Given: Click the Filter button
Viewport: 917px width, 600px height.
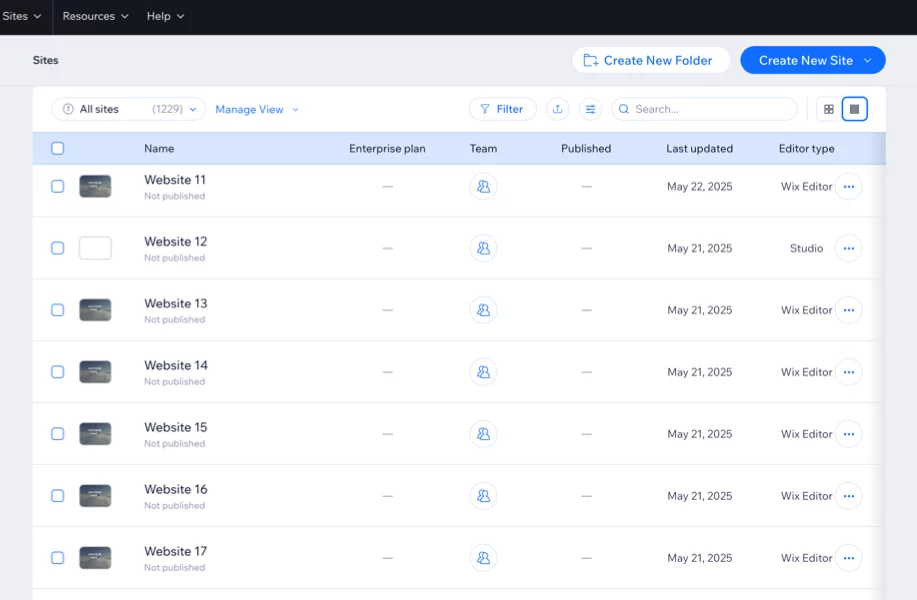Looking at the screenshot, I should tap(502, 109).
